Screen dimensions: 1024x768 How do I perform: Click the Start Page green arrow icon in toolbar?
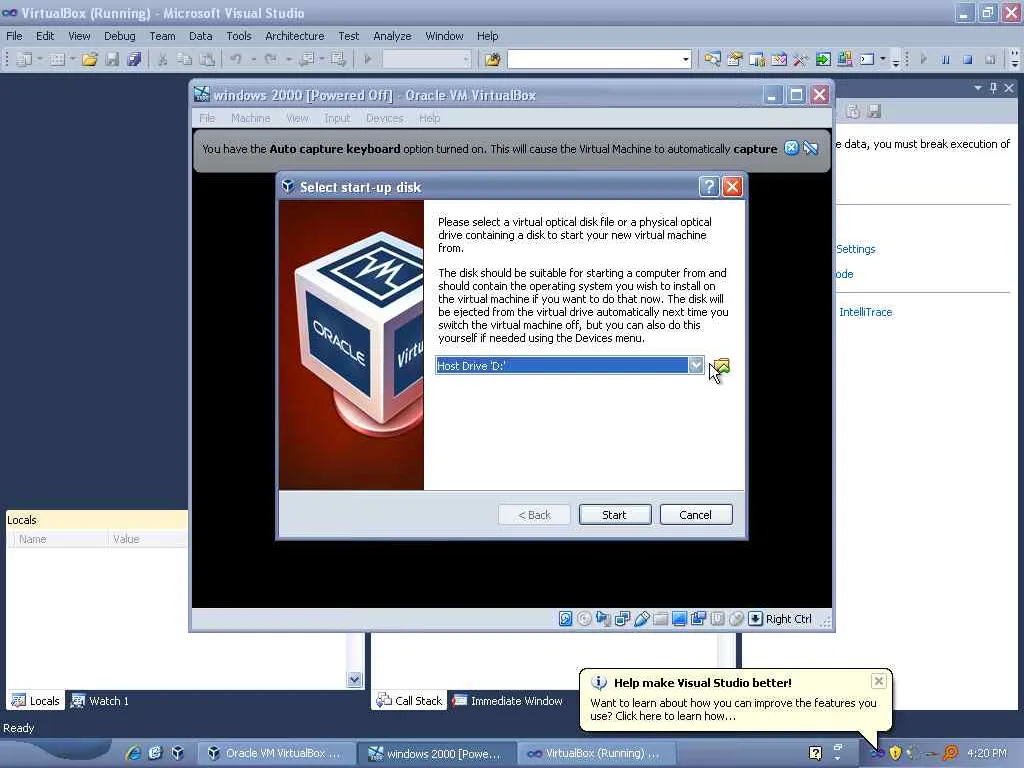coord(823,59)
